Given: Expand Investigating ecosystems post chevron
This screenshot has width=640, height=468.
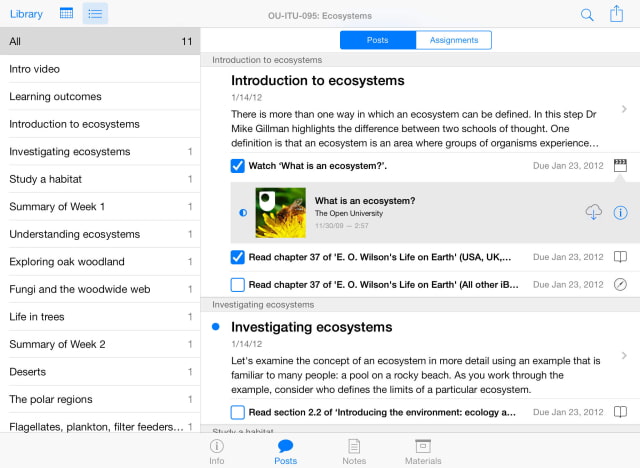Looking at the screenshot, I should tap(624, 356).
